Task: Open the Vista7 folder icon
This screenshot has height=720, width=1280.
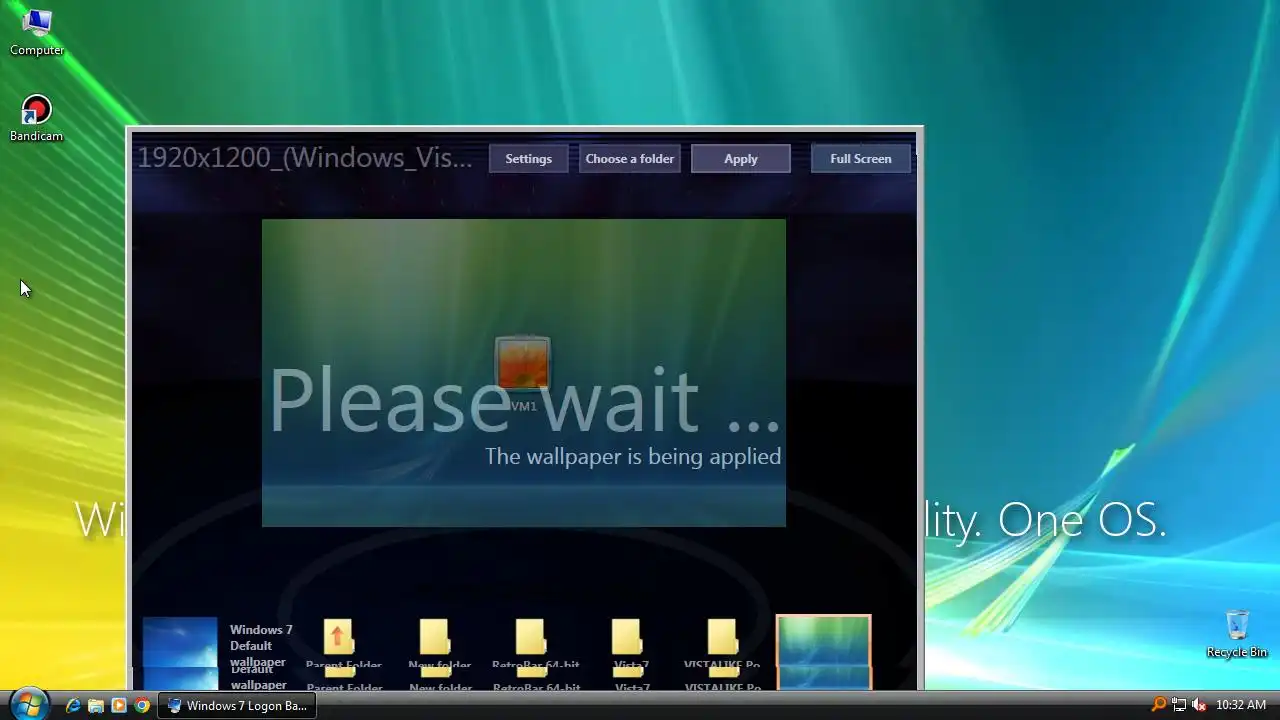Action: [x=626, y=638]
